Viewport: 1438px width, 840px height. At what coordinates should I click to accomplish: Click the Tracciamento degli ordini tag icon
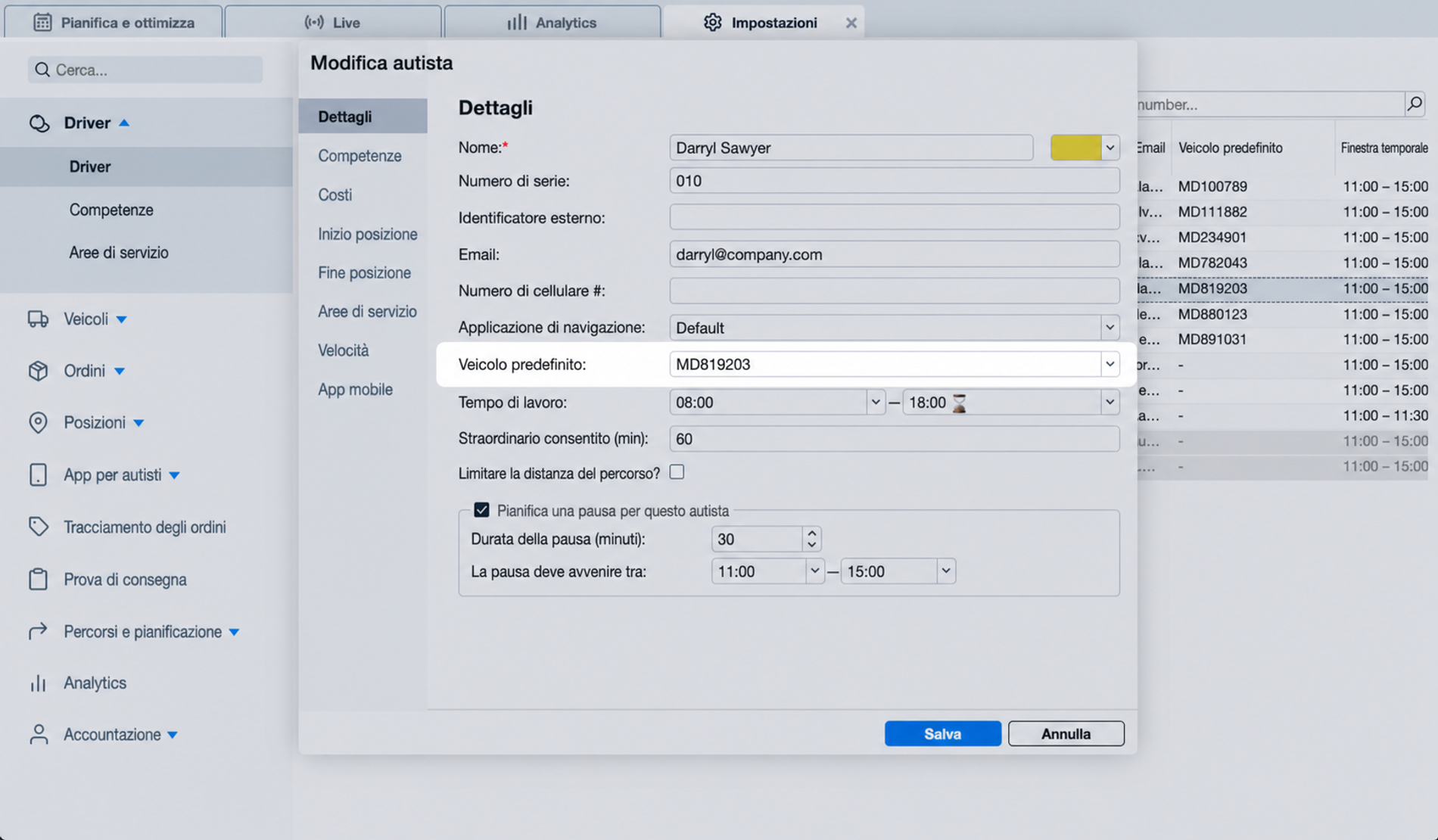[x=38, y=527]
